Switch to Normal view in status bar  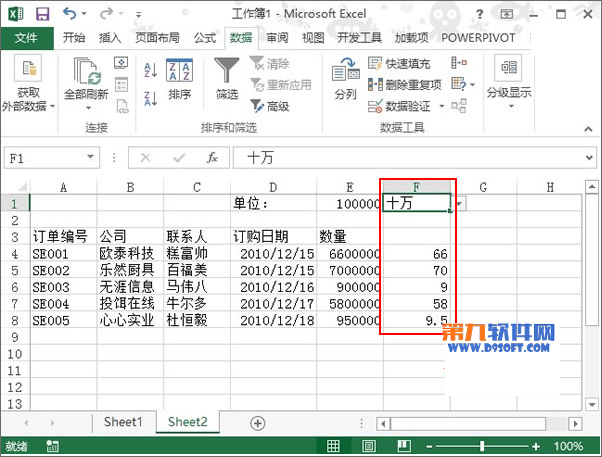pos(333,446)
